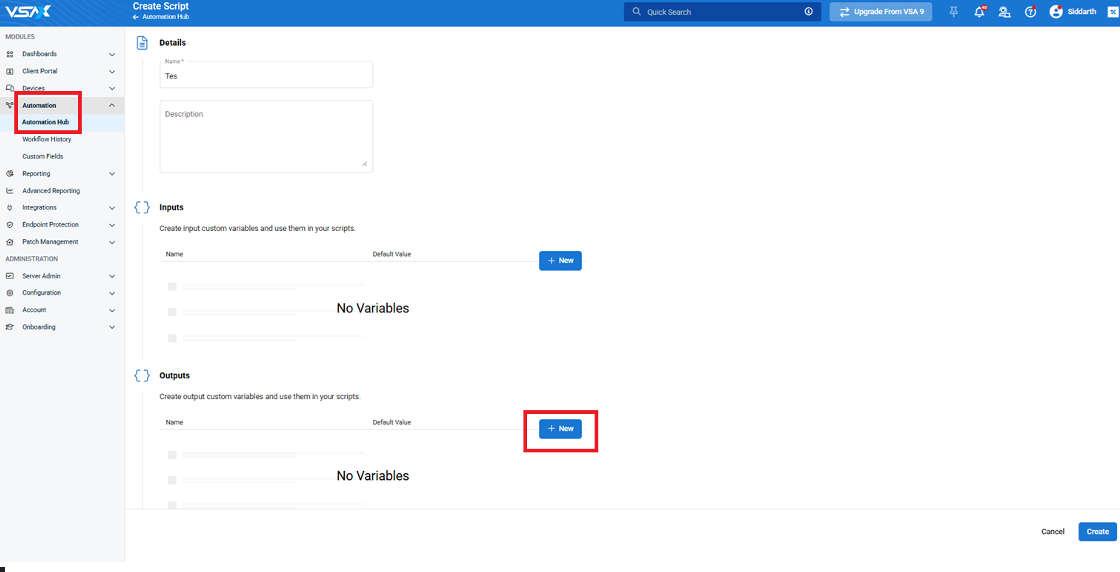Open Advanced Reporting module
This screenshot has height=572, width=1120.
(x=51, y=190)
